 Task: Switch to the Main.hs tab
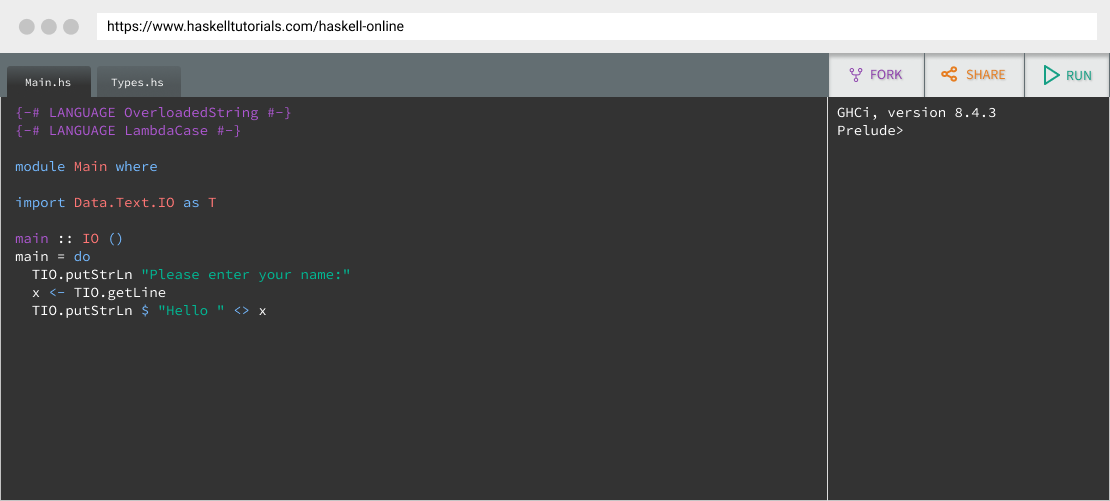[49, 82]
